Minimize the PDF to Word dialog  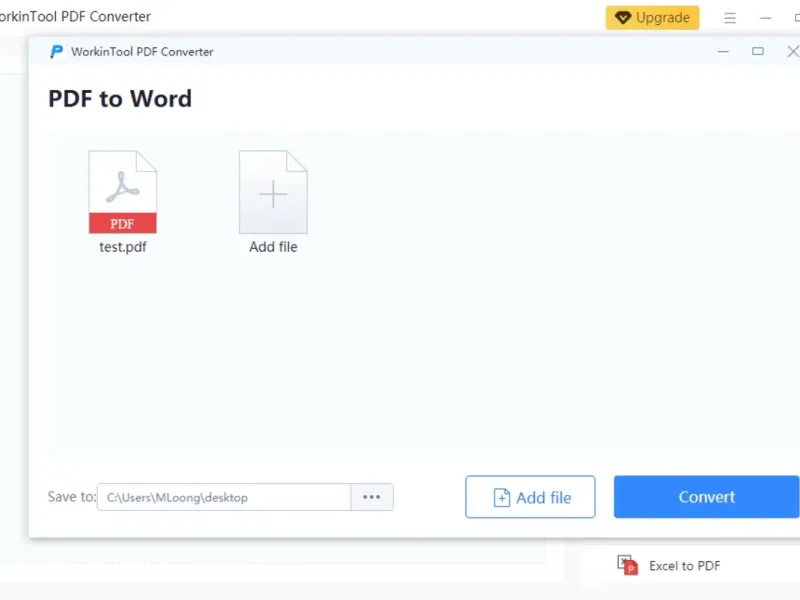pyautogui.click(x=723, y=52)
